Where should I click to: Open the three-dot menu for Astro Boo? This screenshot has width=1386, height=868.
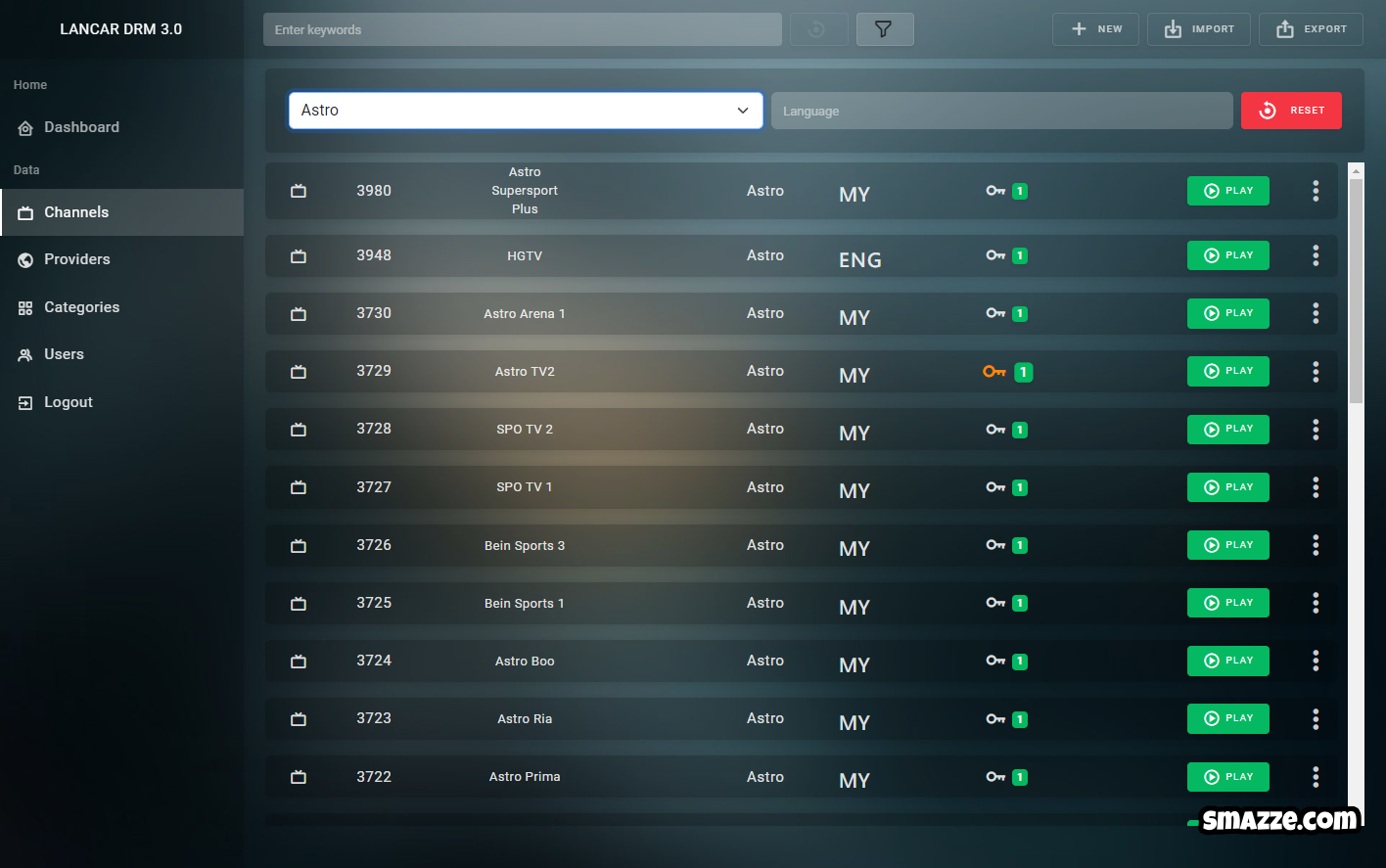[1316, 661]
